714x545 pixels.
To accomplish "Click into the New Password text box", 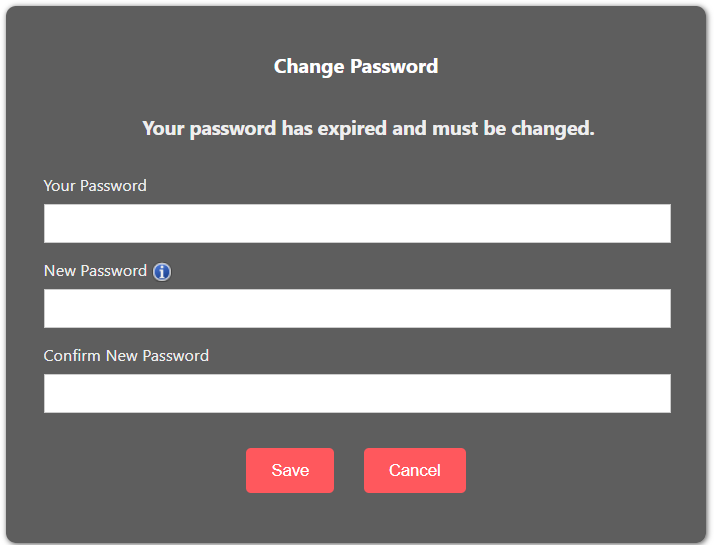I will [x=357, y=308].
